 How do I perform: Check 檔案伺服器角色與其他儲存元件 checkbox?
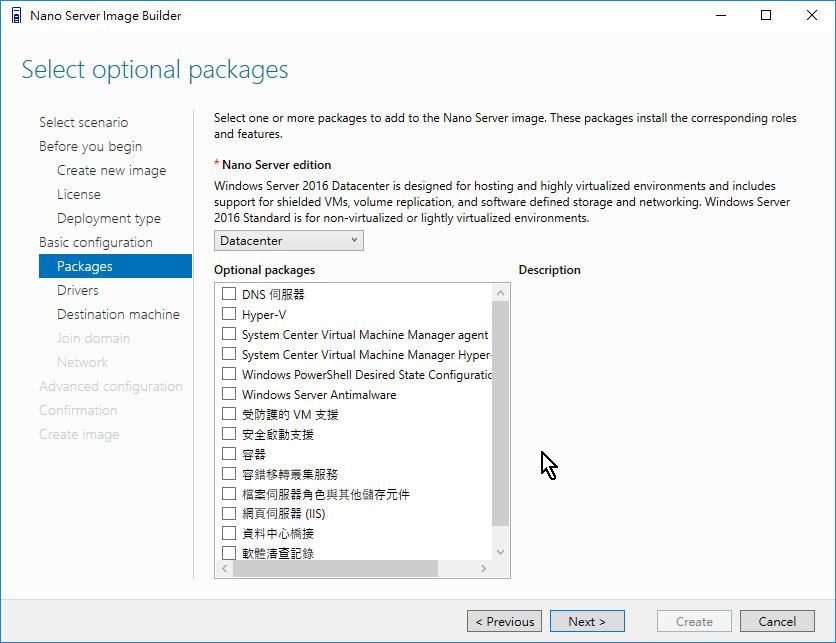pyautogui.click(x=229, y=493)
